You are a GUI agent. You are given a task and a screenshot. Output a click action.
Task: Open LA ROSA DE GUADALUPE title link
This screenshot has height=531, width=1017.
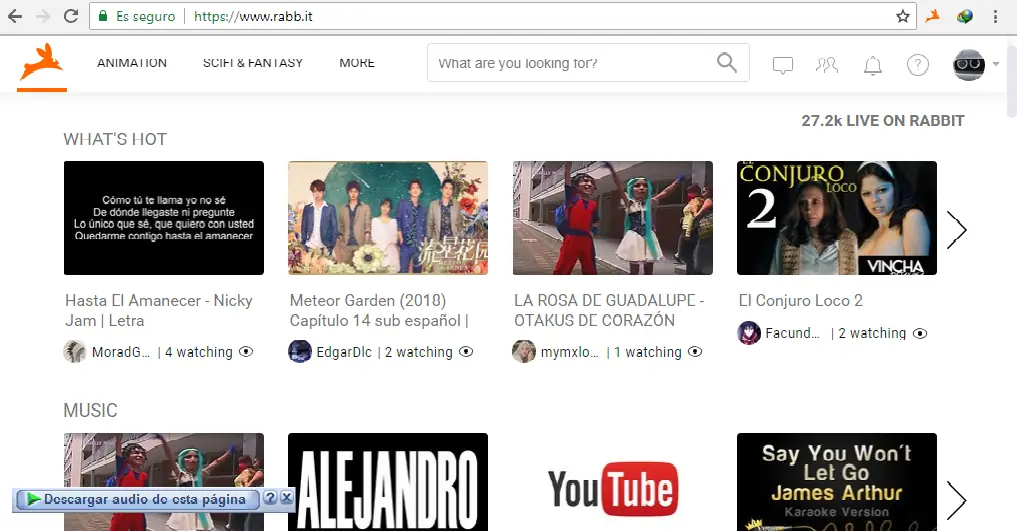tap(609, 311)
